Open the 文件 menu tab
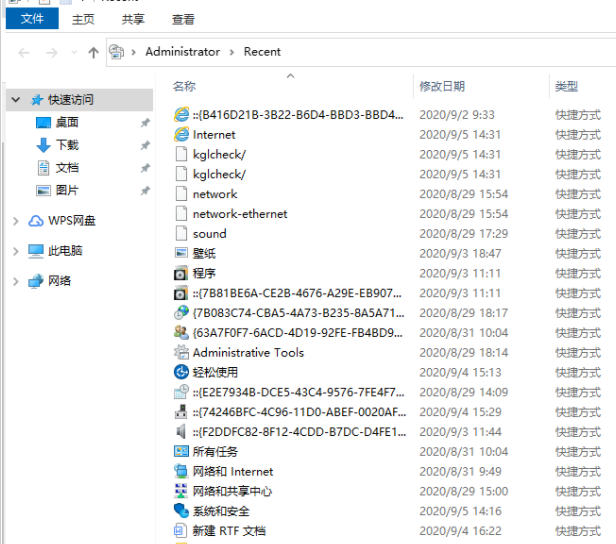The height and width of the screenshot is (544, 616). pos(32,19)
